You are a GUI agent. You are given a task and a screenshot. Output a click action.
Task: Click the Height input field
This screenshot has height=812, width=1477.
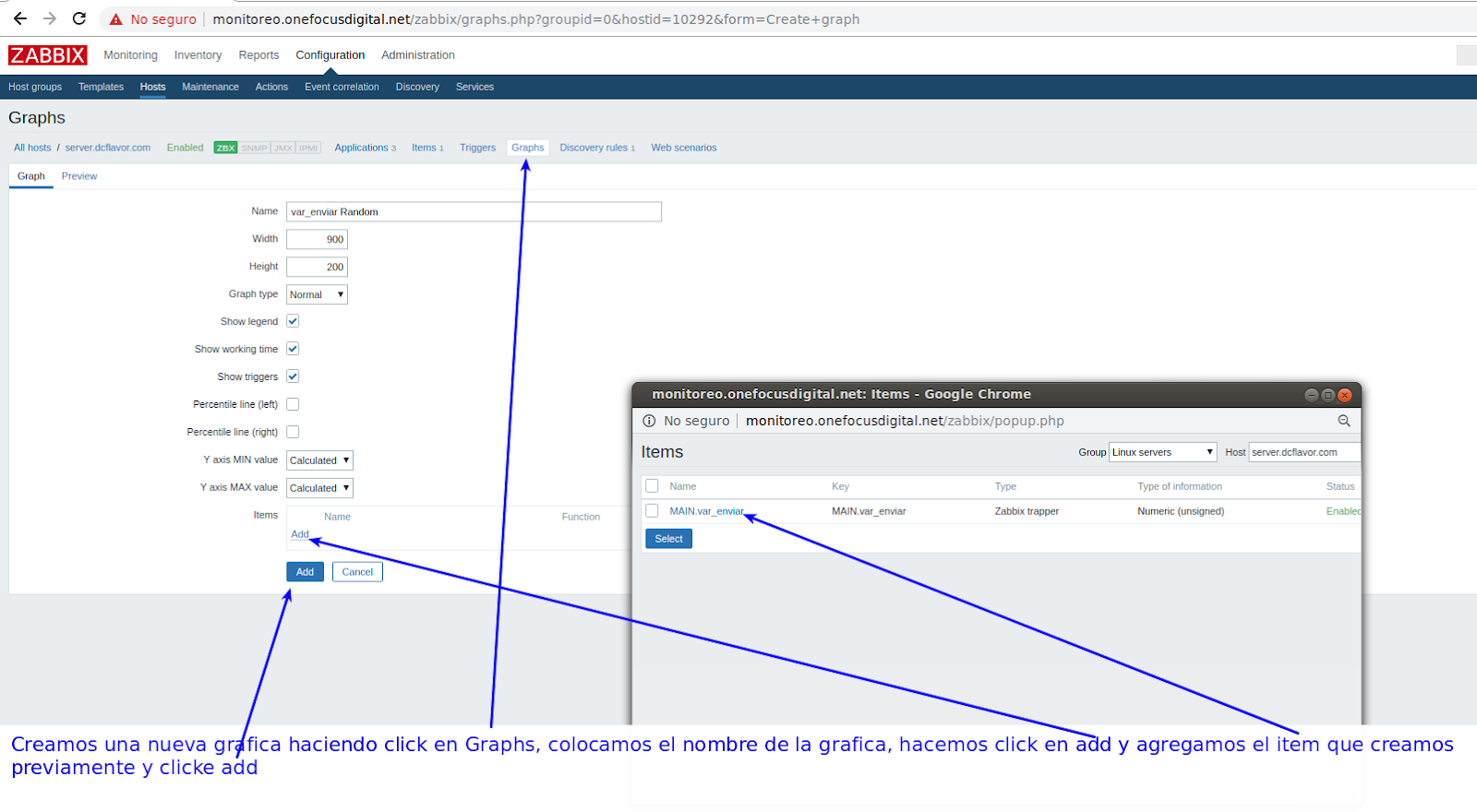[317, 267]
